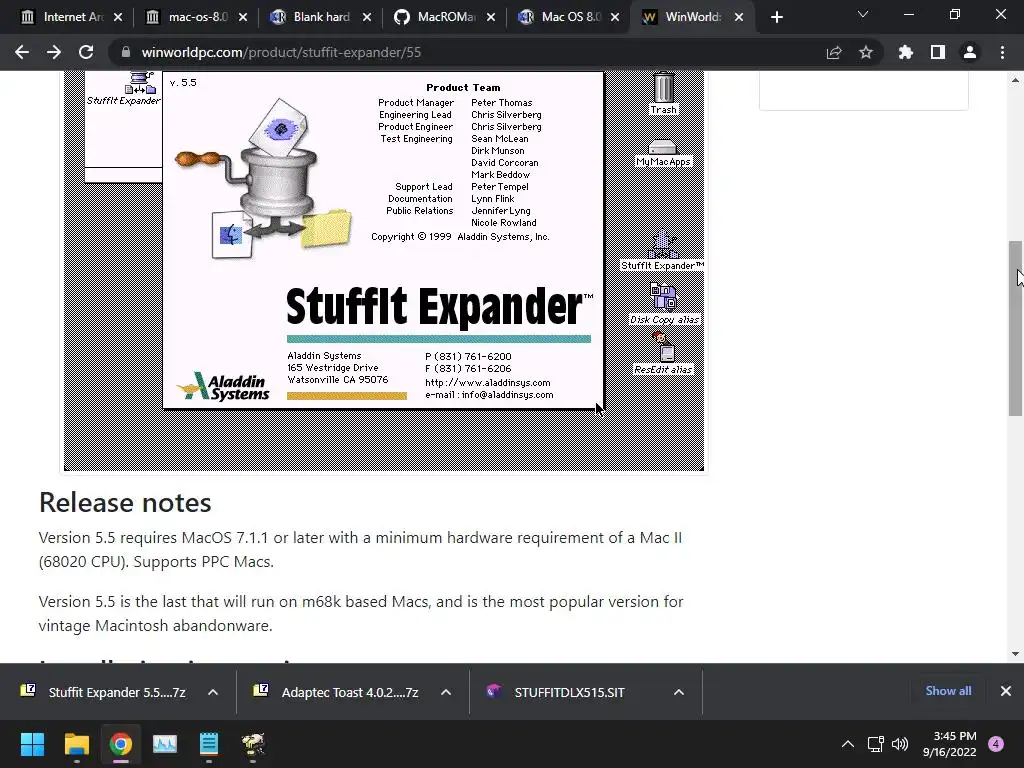The image size is (1024, 768).
Task: Click the ResEdit alias icon
Action: (663, 353)
